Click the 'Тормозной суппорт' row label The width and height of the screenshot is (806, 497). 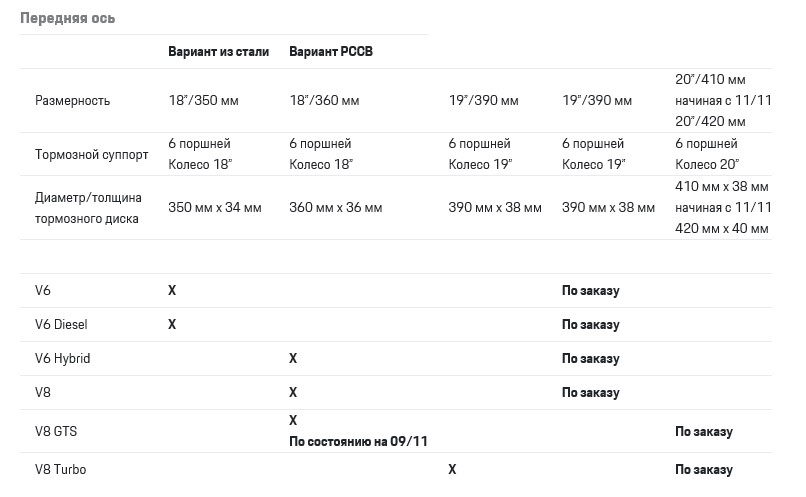click(x=91, y=155)
